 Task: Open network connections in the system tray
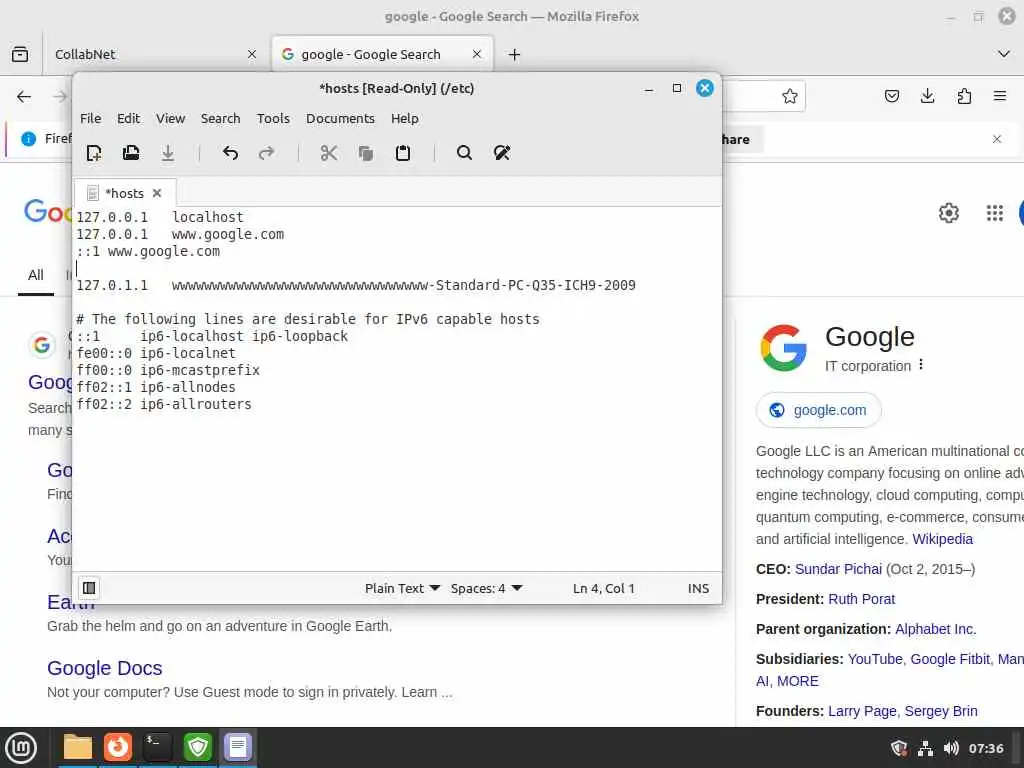pos(925,748)
